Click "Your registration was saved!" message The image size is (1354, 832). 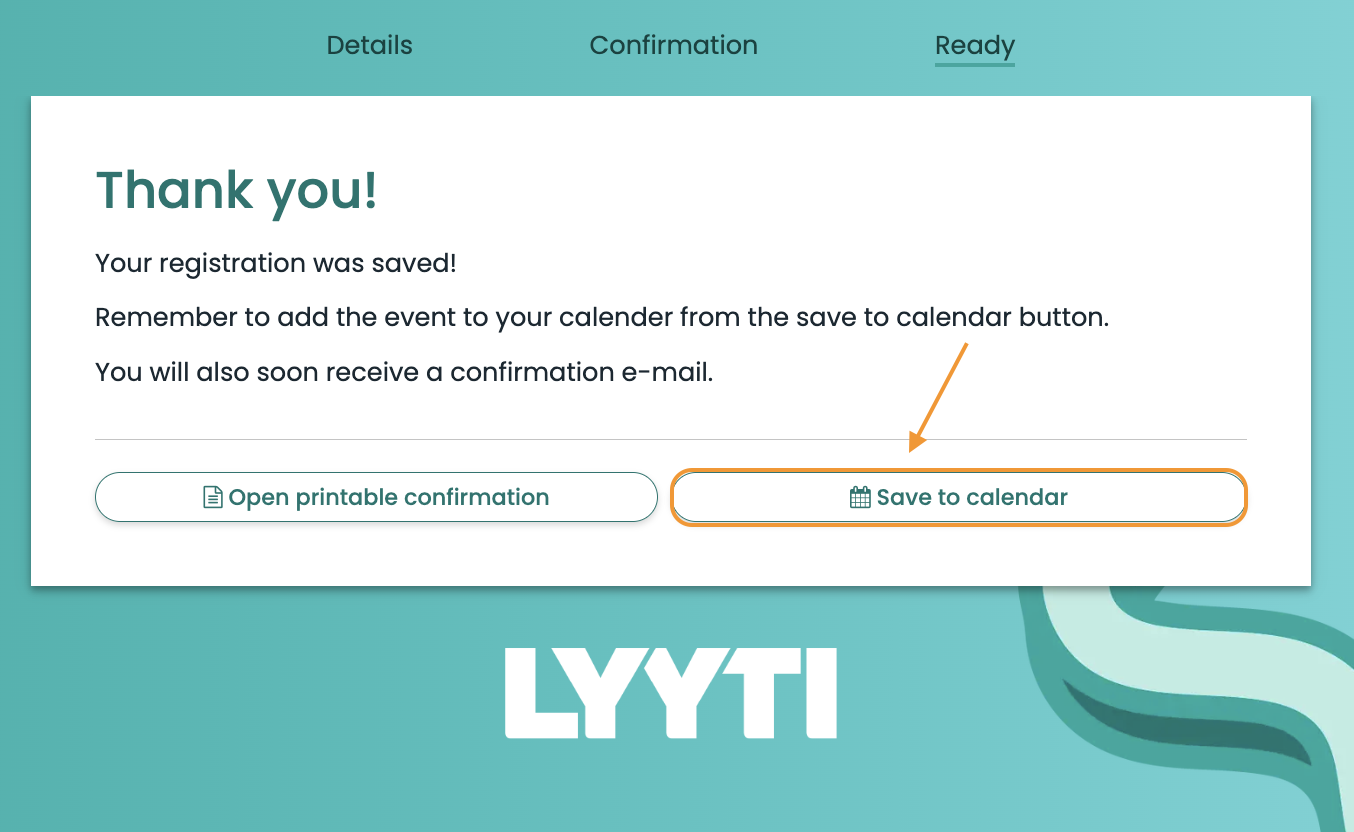[x=275, y=264]
